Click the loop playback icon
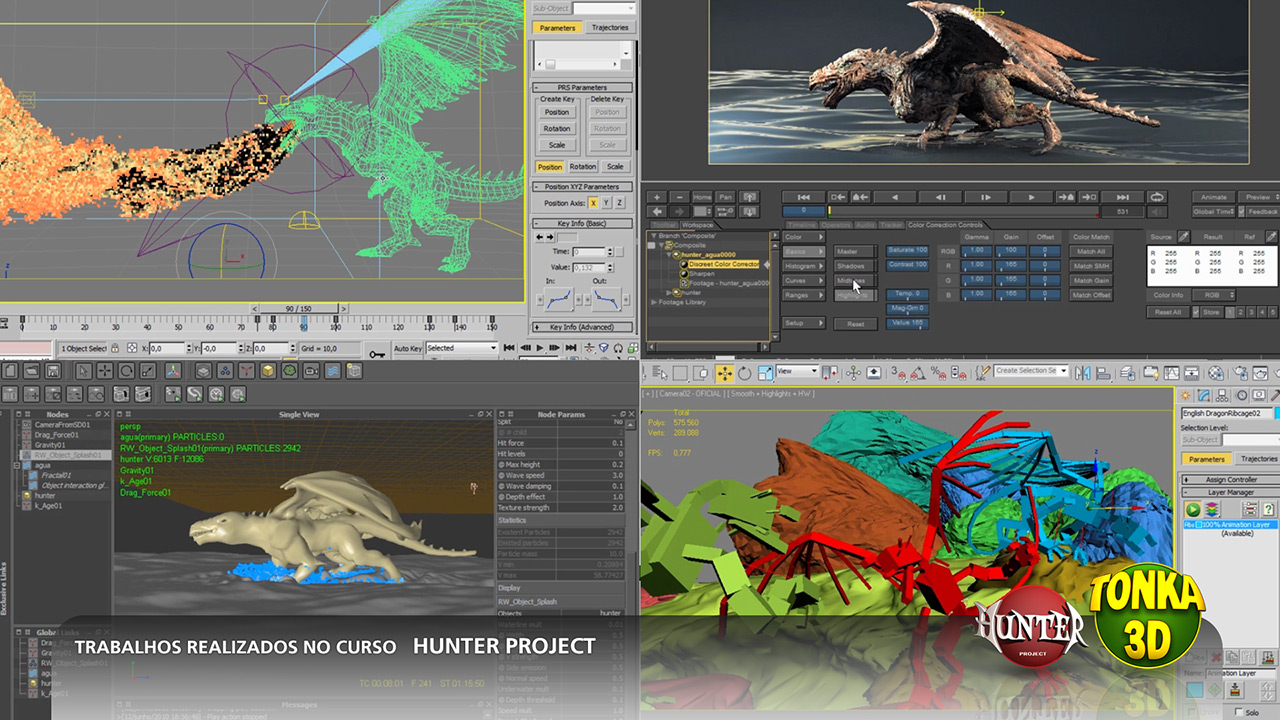The width and height of the screenshot is (1280, 720). tap(1157, 197)
